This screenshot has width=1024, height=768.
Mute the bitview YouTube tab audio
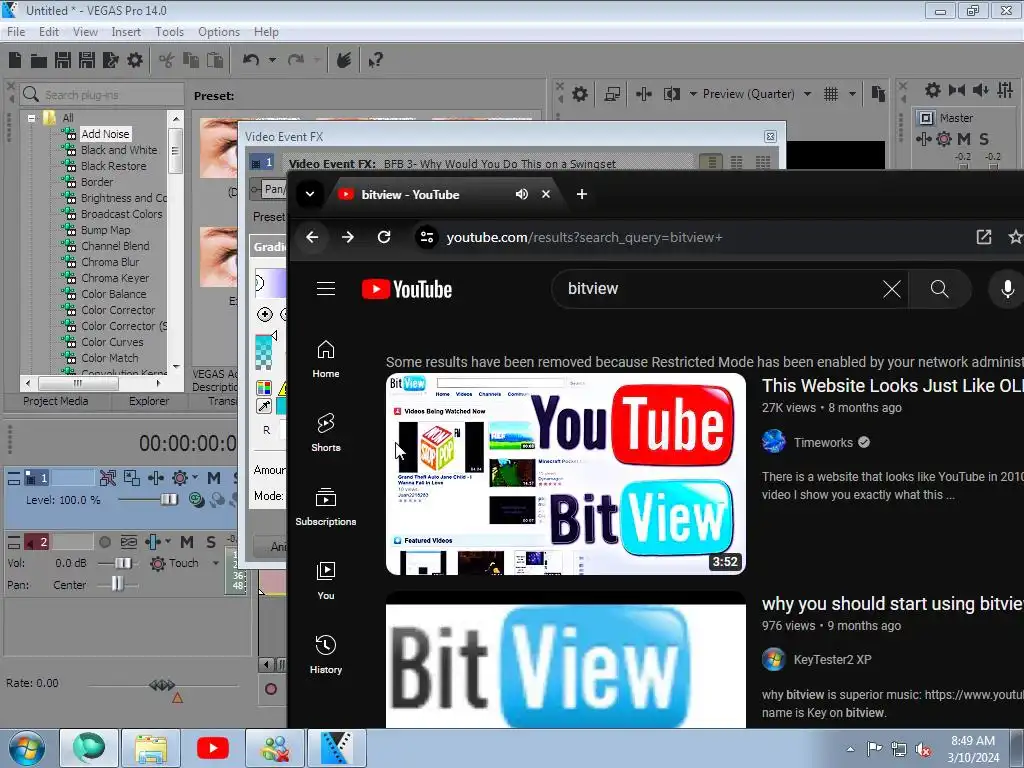tap(522, 195)
